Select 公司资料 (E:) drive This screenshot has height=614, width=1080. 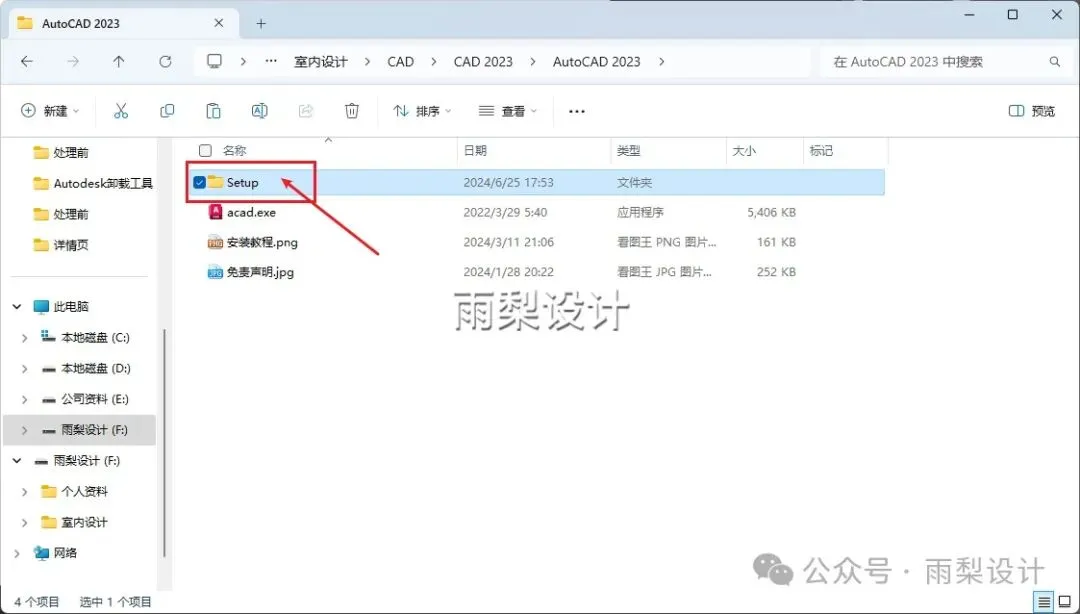[85, 399]
